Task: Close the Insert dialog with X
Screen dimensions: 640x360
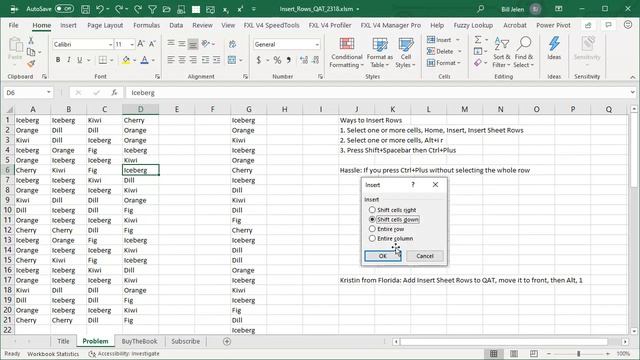Action: tap(436, 185)
